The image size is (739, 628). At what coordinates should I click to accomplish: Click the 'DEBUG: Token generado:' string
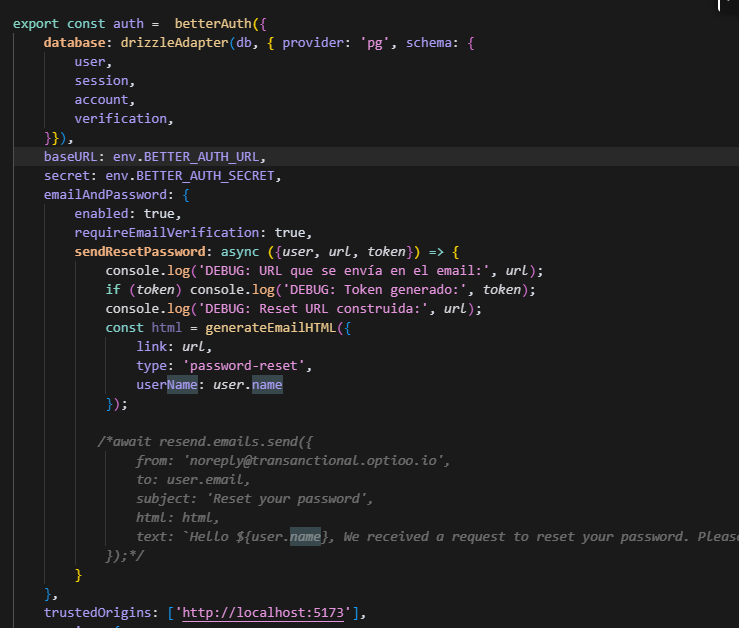(375, 290)
